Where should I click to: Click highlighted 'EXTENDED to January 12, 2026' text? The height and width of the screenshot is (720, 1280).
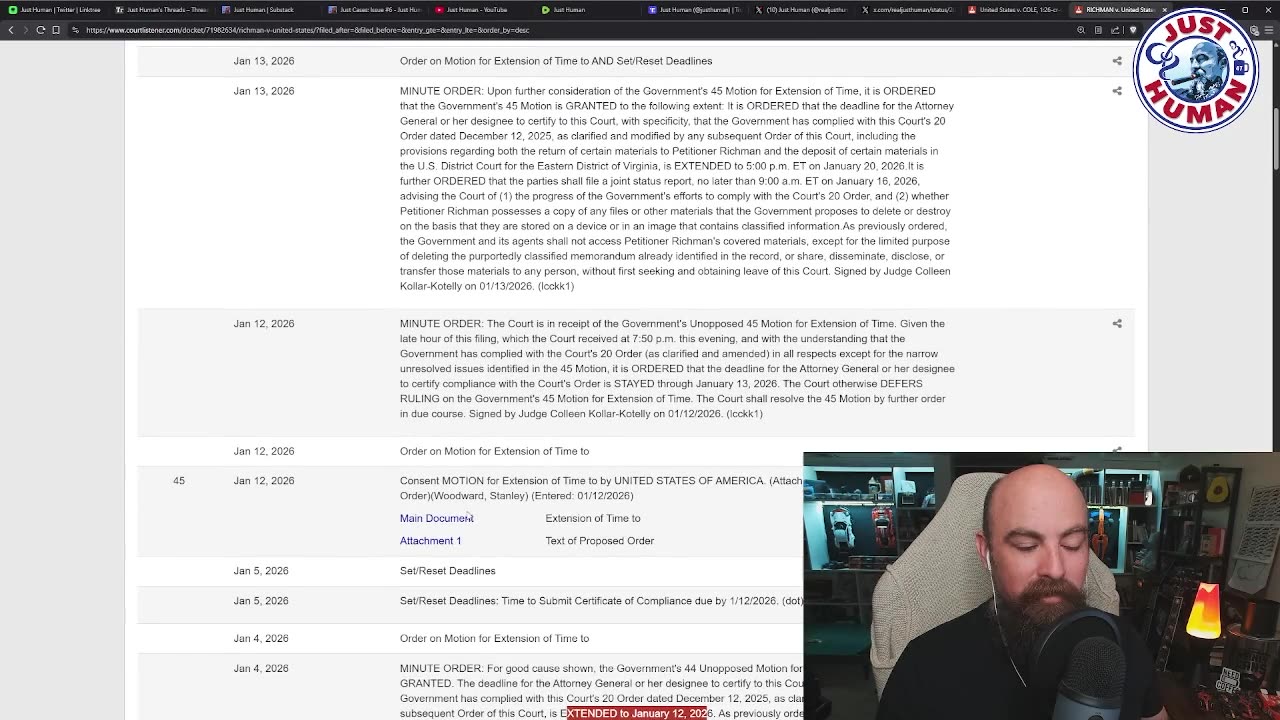pyautogui.click(x=635, y=713)
